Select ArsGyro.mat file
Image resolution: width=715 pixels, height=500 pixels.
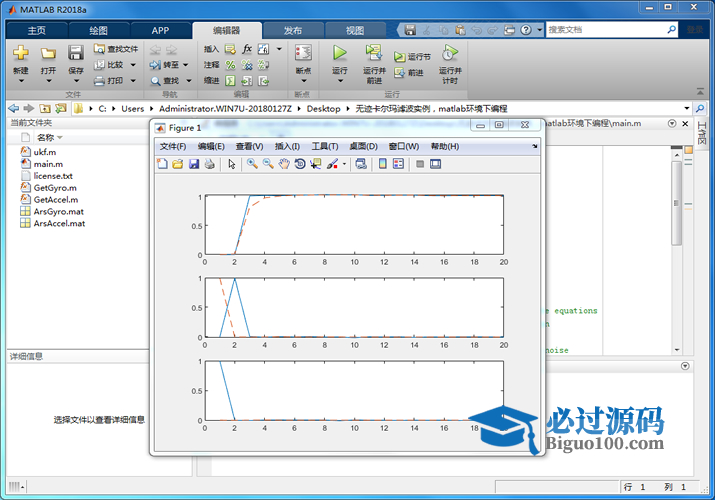58,211
